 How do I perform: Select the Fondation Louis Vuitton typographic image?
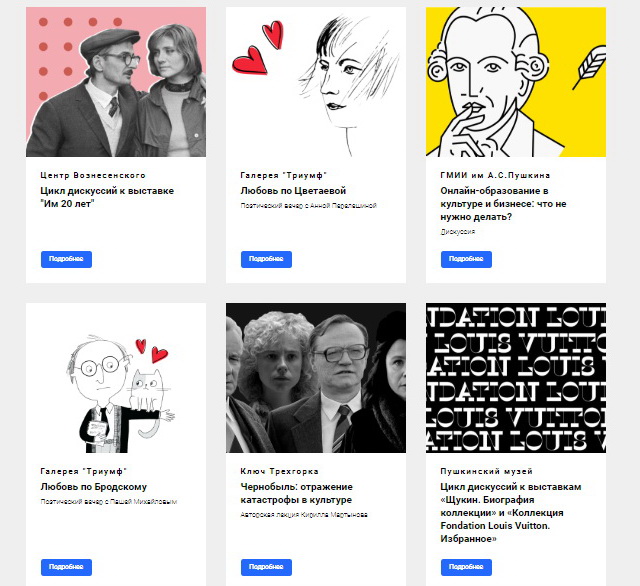click(516, 378)
